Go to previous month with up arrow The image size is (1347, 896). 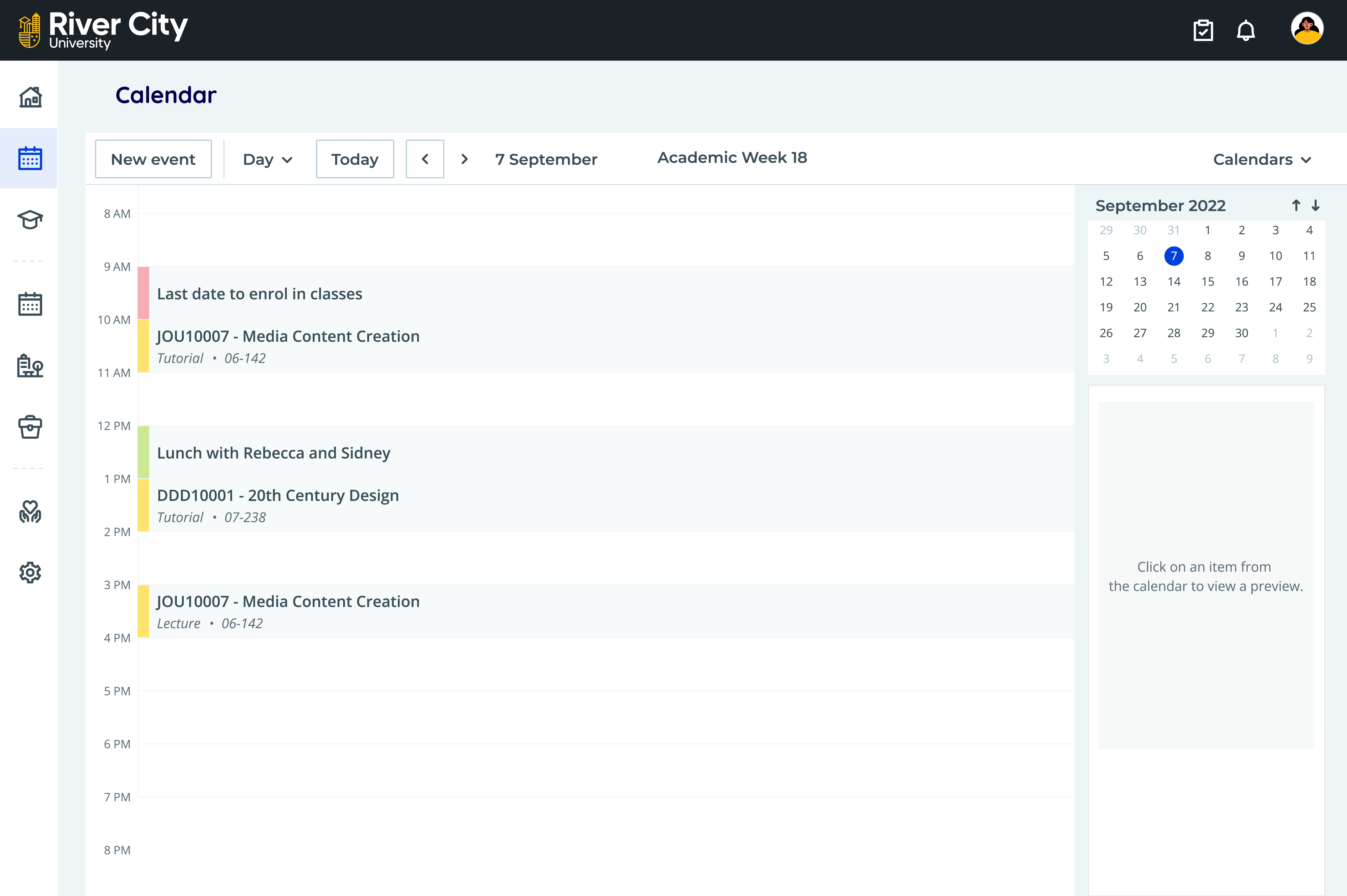click(1296, 205)
